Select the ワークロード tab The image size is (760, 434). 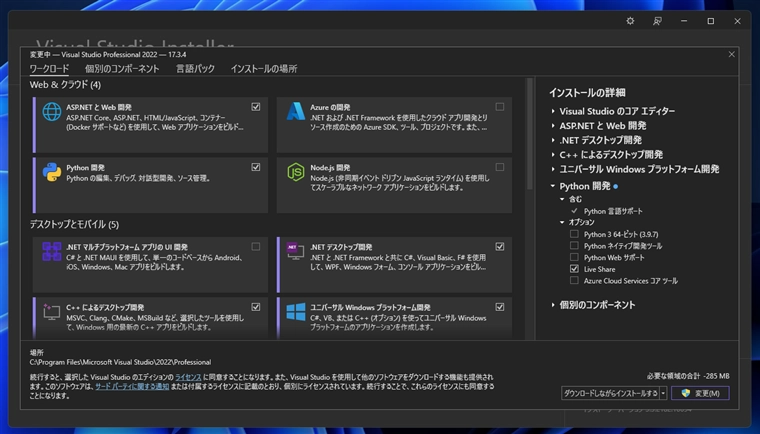49,69
